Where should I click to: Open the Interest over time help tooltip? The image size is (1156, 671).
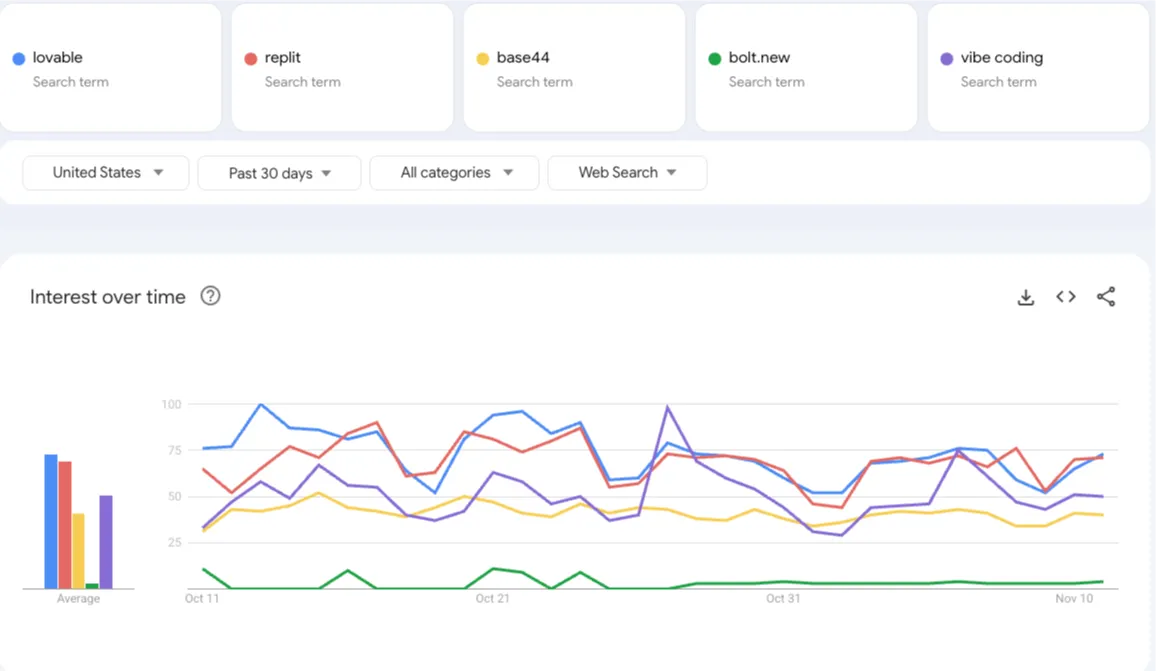pyautogui.click(x=210, y=296)
